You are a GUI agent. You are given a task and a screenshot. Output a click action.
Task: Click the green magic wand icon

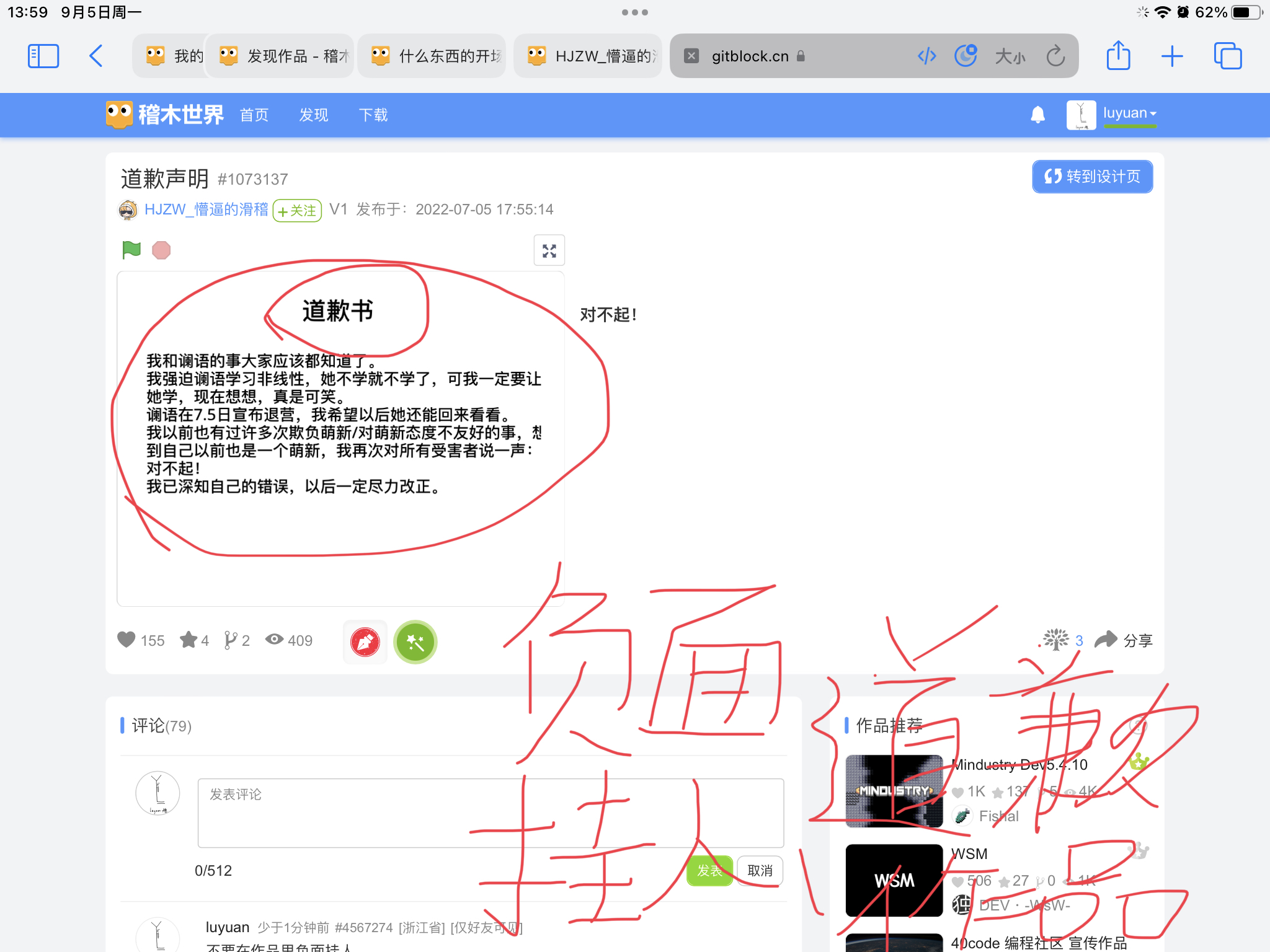pyautogui.click(x=415, y=642)
